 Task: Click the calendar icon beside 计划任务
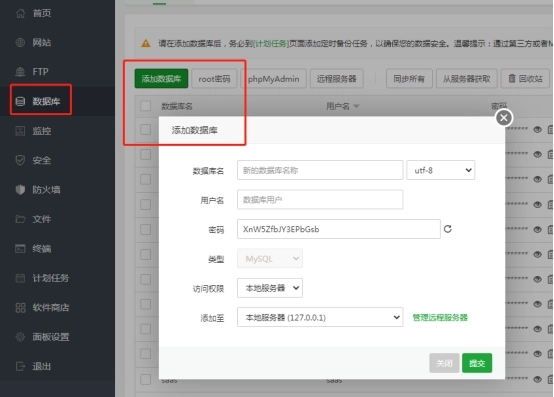point(20,278)
